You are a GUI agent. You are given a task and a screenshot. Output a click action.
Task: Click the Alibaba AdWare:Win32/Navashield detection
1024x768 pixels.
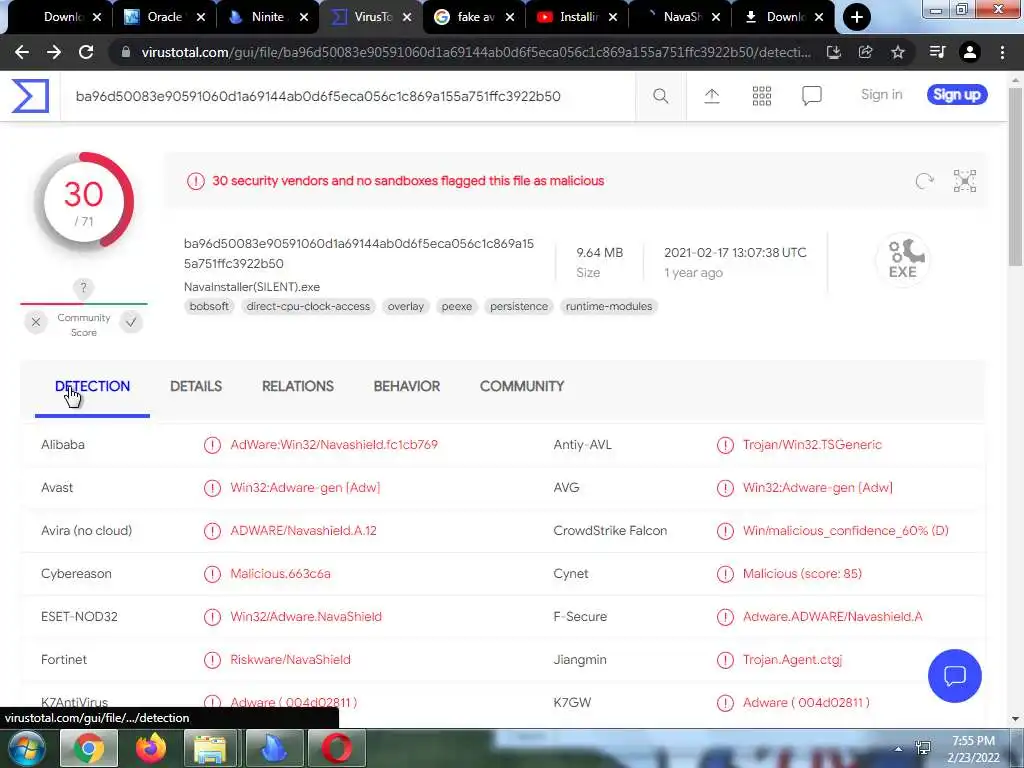[x=334, y=445]
